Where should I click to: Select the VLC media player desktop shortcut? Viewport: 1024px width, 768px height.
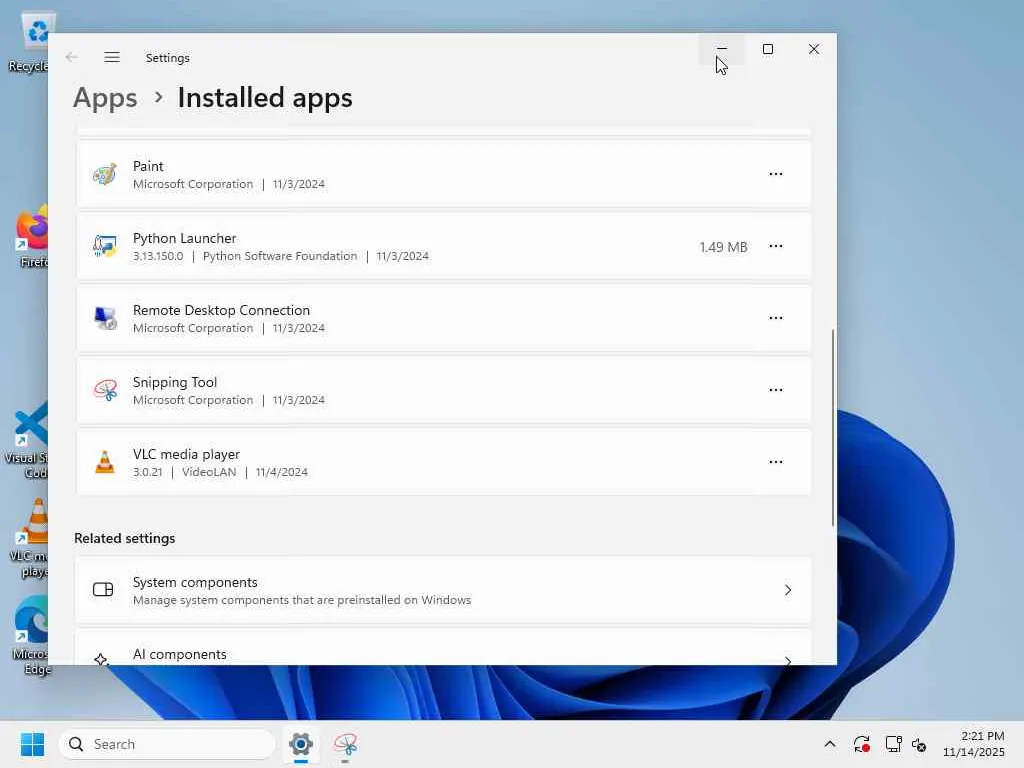tap(30, 539)
